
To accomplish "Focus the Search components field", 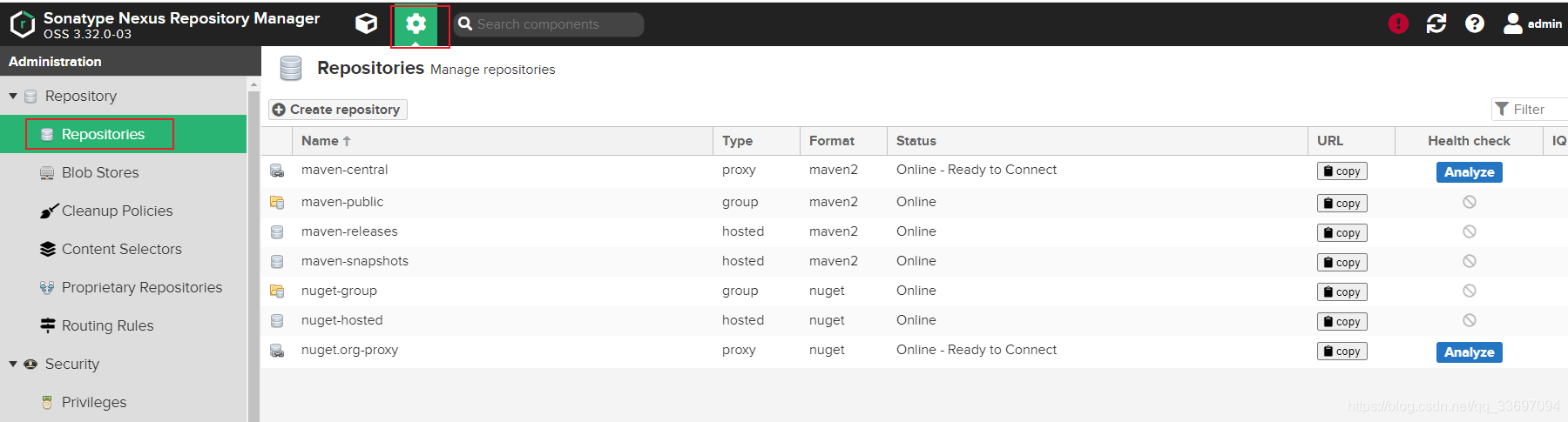I will point(549,24).
